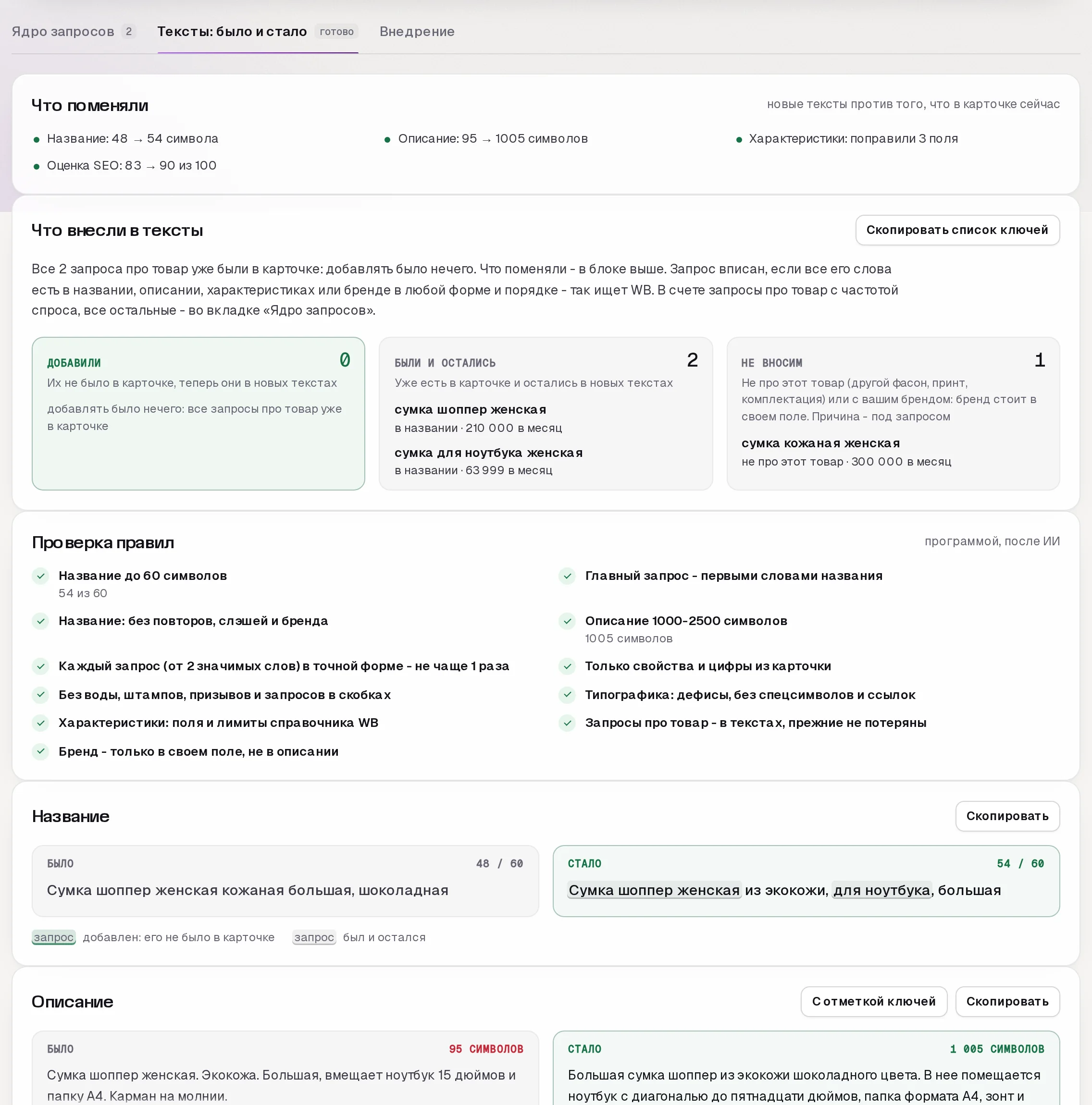Click checkmark icon beside Описание 1000-2500 символов
The height and width of the screenshot is (1105, 1092).
pyautogui.click(x=567, y=621)
